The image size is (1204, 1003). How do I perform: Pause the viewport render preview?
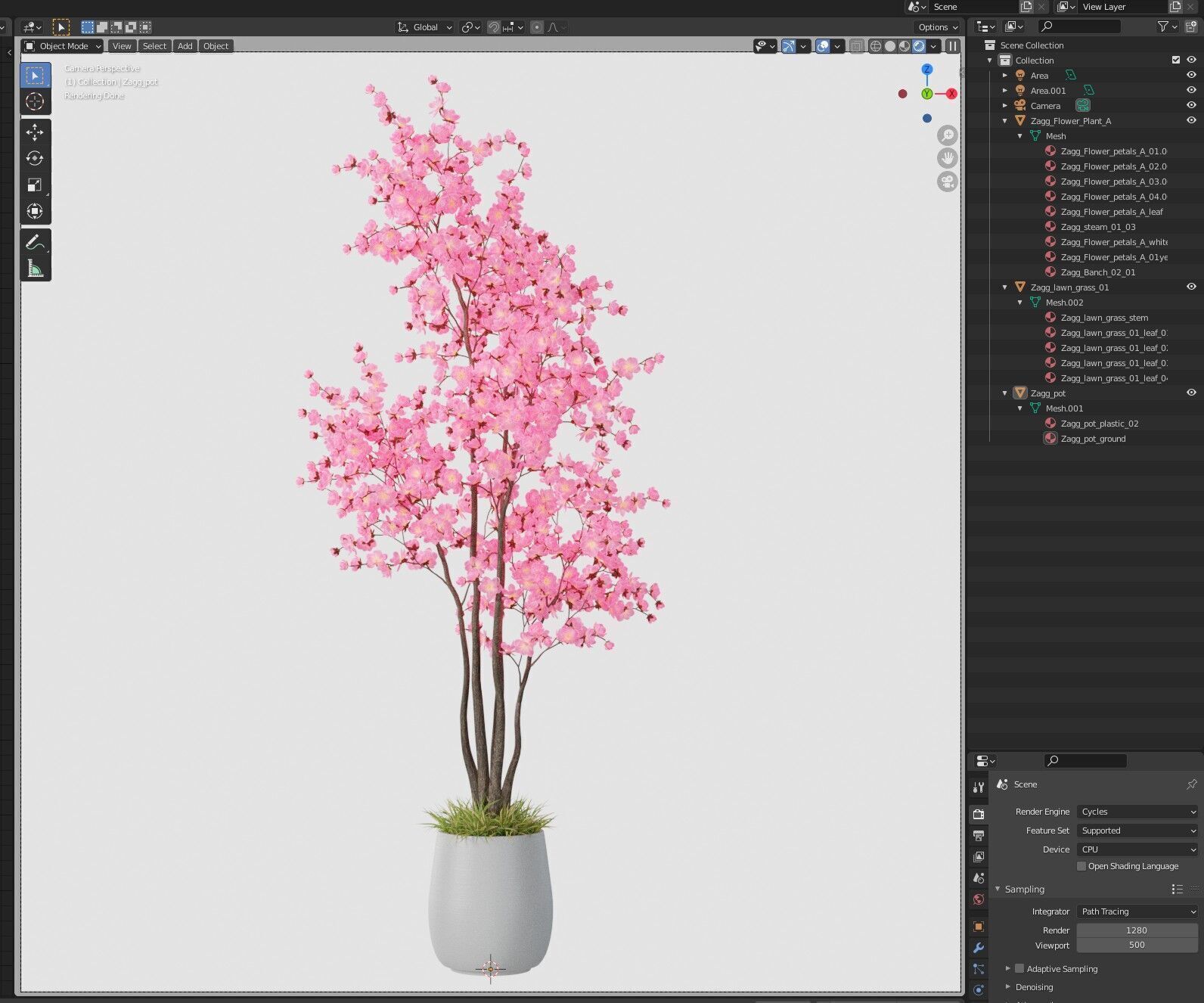point(953,46)
